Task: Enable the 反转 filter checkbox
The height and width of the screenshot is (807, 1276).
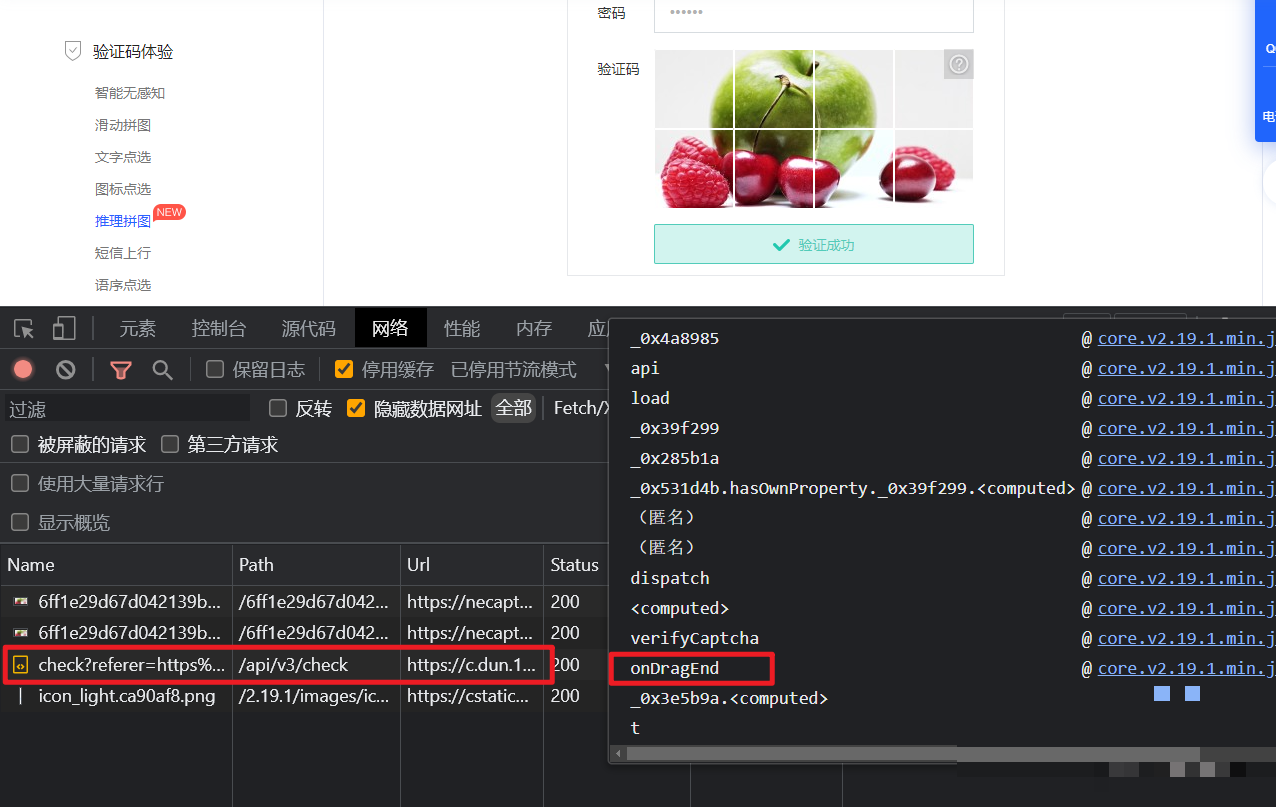Action: [279, 408]
